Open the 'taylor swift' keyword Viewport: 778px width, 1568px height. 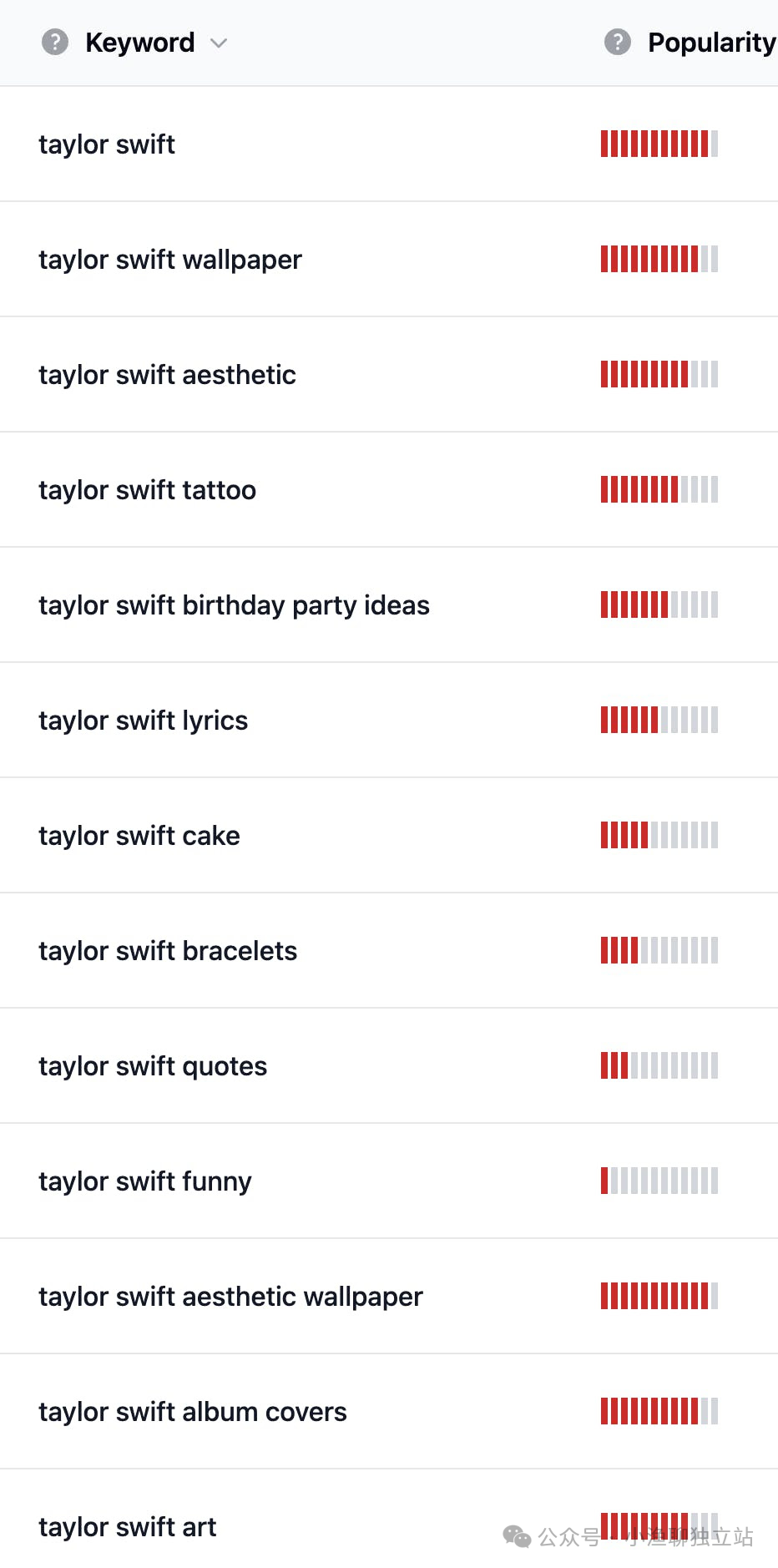click(x=107, y=144)
